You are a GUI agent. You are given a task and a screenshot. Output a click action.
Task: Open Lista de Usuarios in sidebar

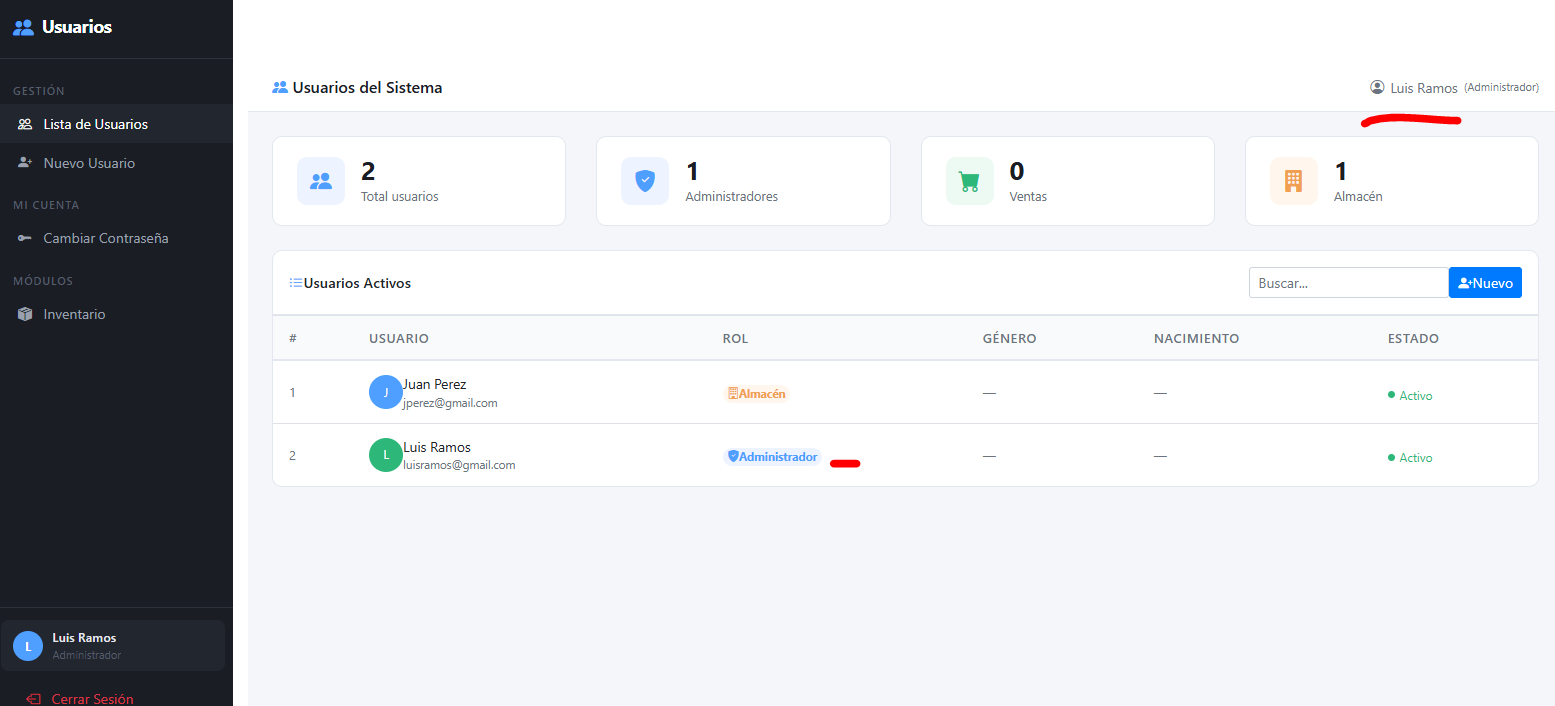point(95,124)
